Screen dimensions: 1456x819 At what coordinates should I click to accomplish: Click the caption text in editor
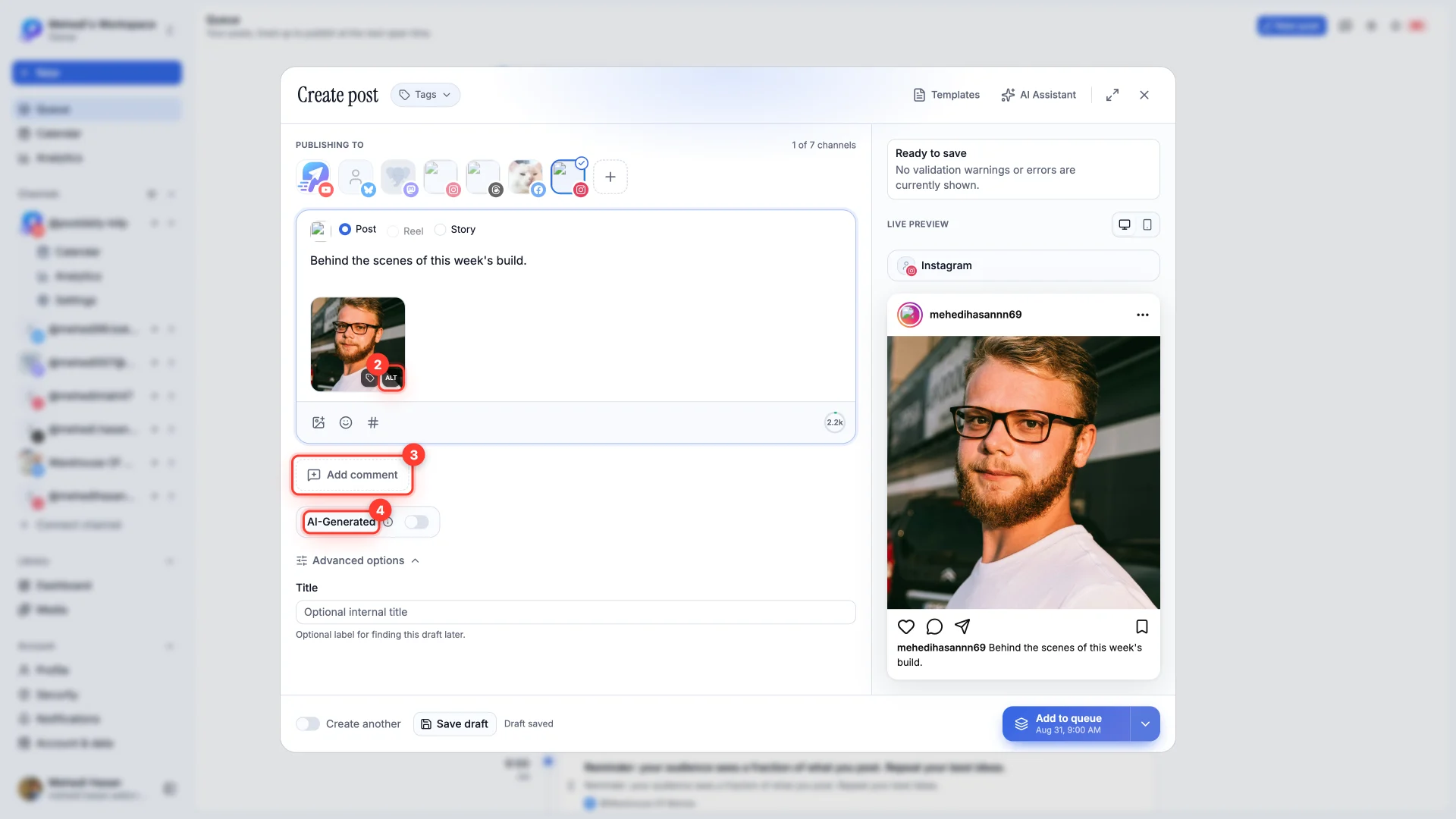[x=418, y=260]
